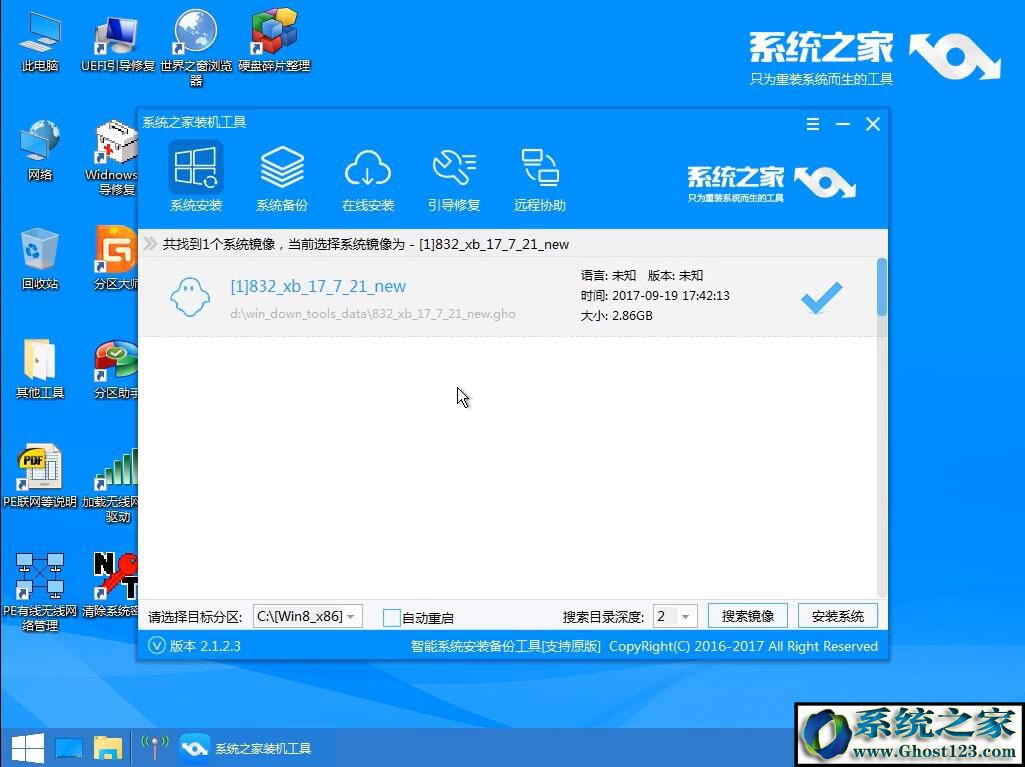Open 在线安装 cloud download tab
Image resolution: width=1025 pixels, height=767 pixels.
[x=368, y=178]
